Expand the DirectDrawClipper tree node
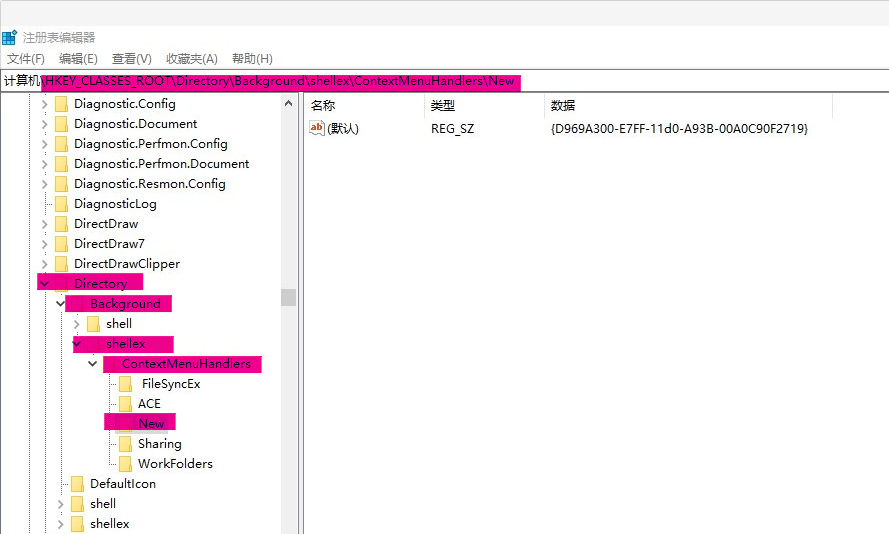The height and width of the screenshot is (534, 889). [44, 264]
